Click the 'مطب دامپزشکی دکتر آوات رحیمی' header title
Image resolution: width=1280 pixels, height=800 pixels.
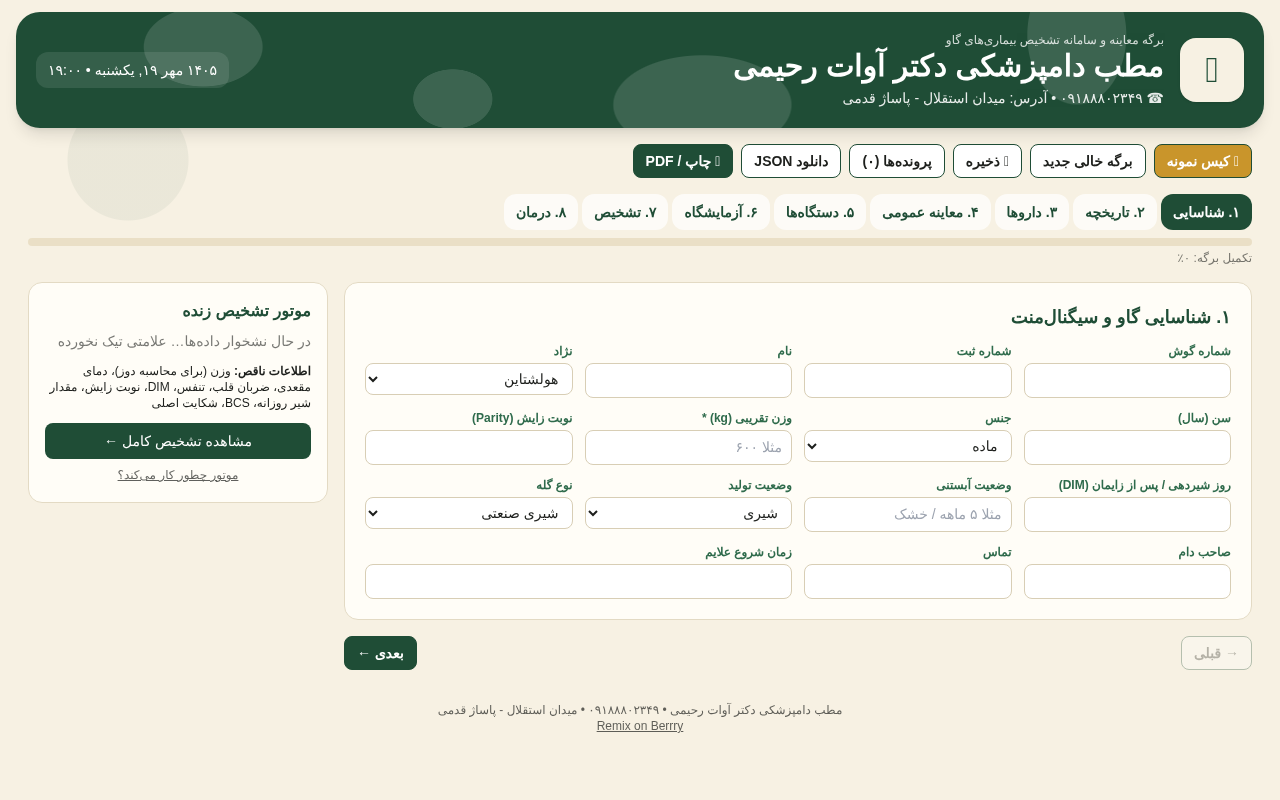[948, 67]
